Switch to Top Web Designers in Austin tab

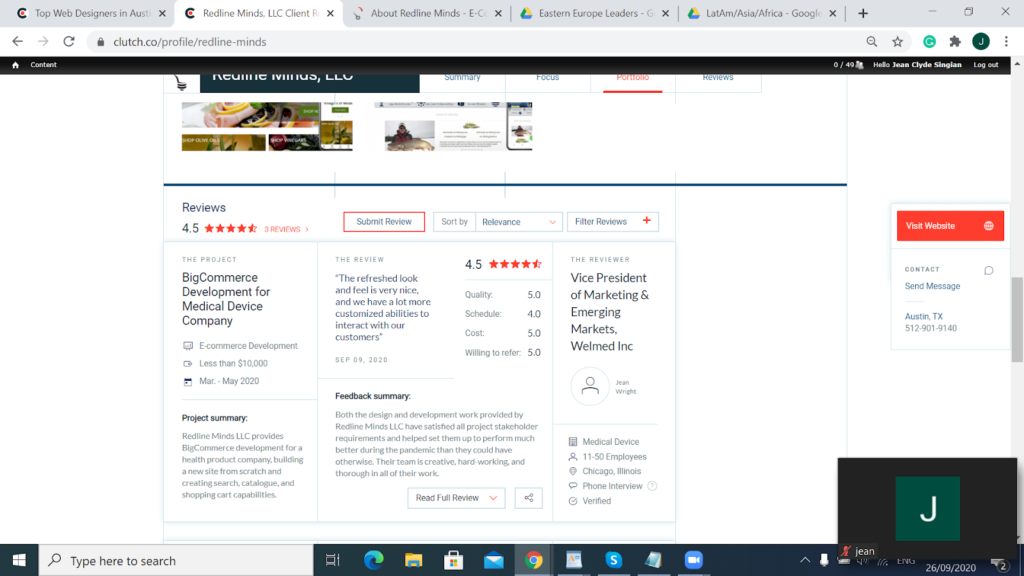point(92,13)
